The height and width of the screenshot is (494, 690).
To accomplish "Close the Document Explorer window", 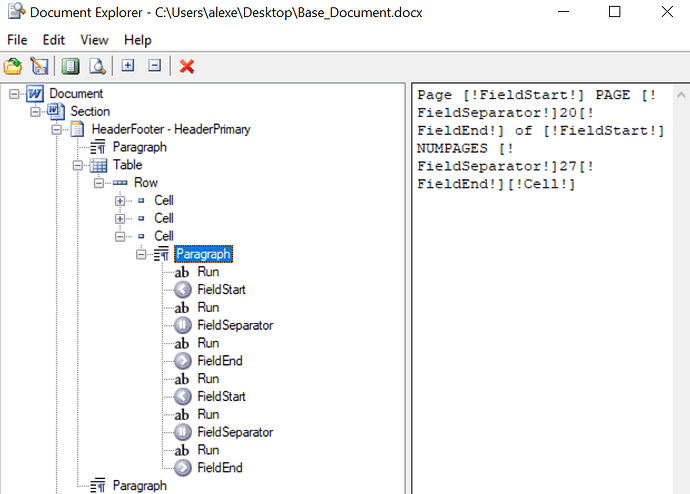I will pos(667,12).
